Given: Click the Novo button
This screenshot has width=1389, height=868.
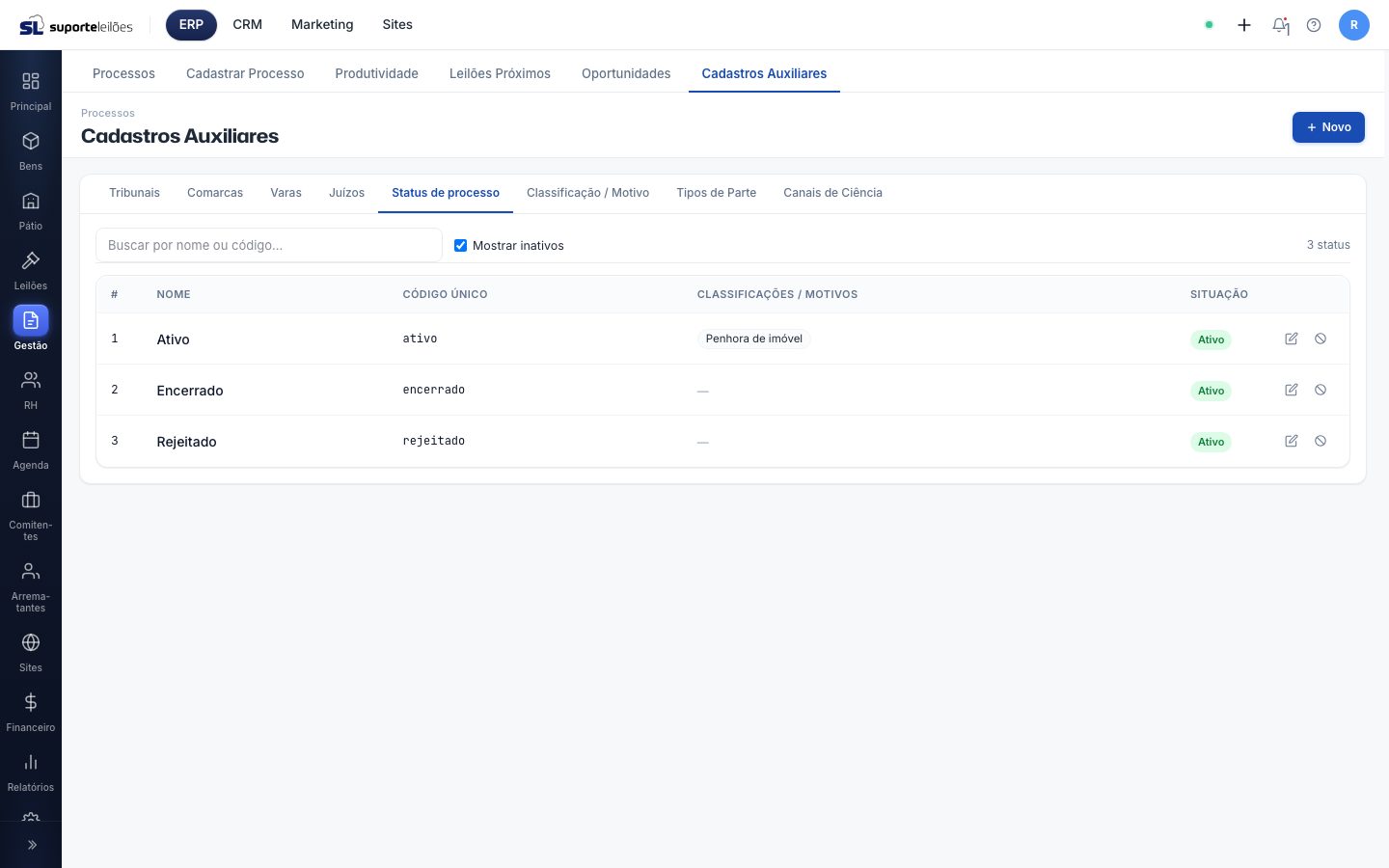Looking at the screenshot, I should [1328, 127].
